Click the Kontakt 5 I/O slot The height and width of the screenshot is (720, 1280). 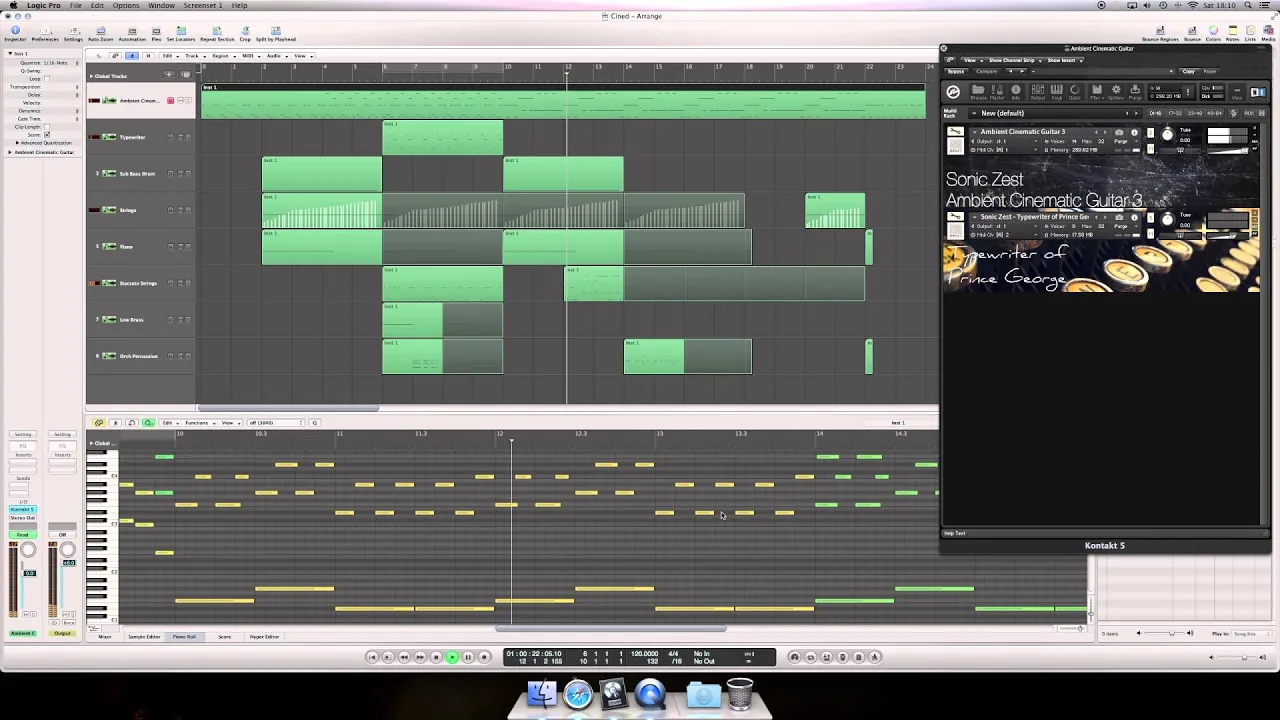tap(22, 509)
